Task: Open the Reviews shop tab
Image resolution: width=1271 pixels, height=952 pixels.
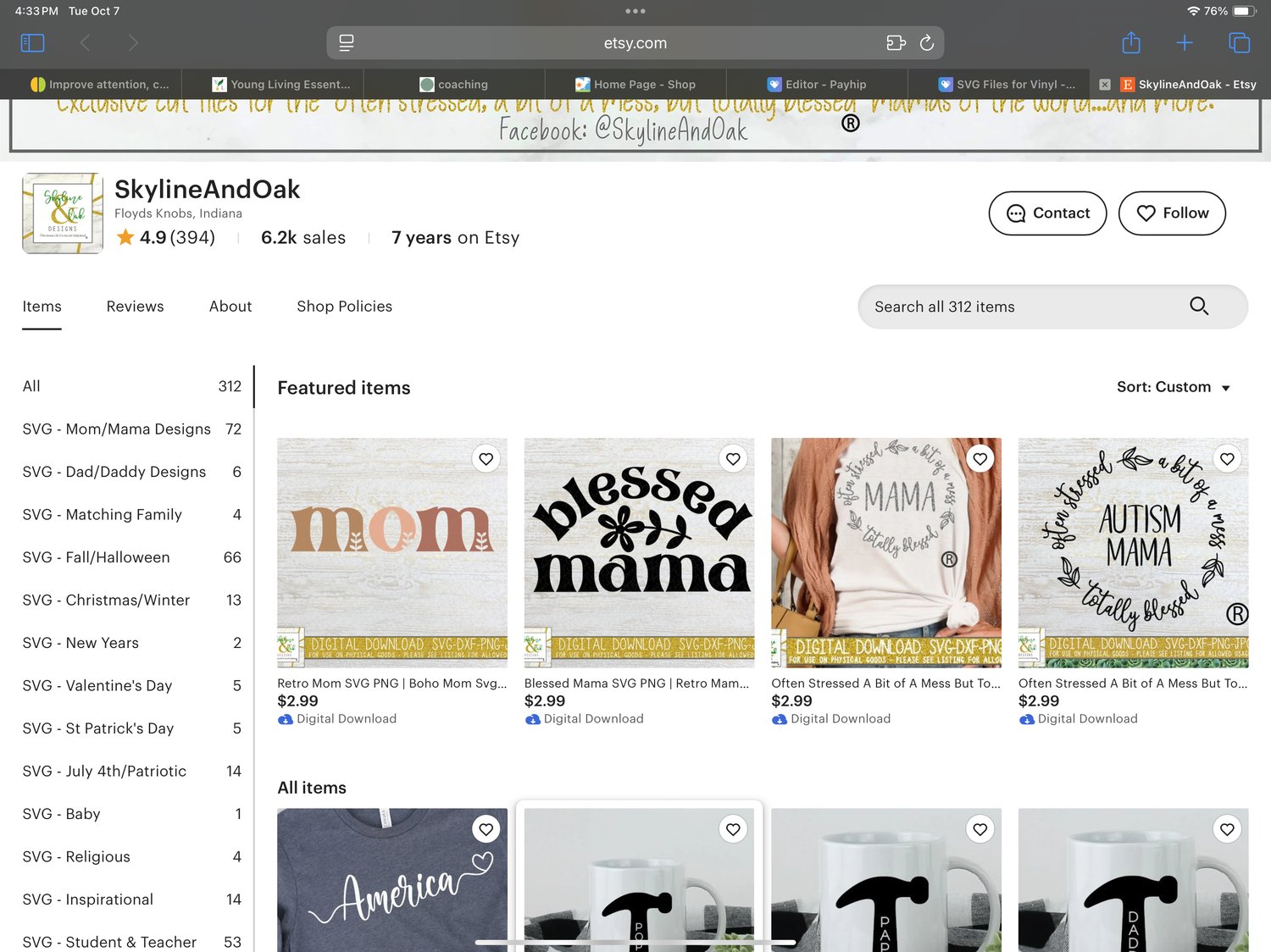Action: 135,307
